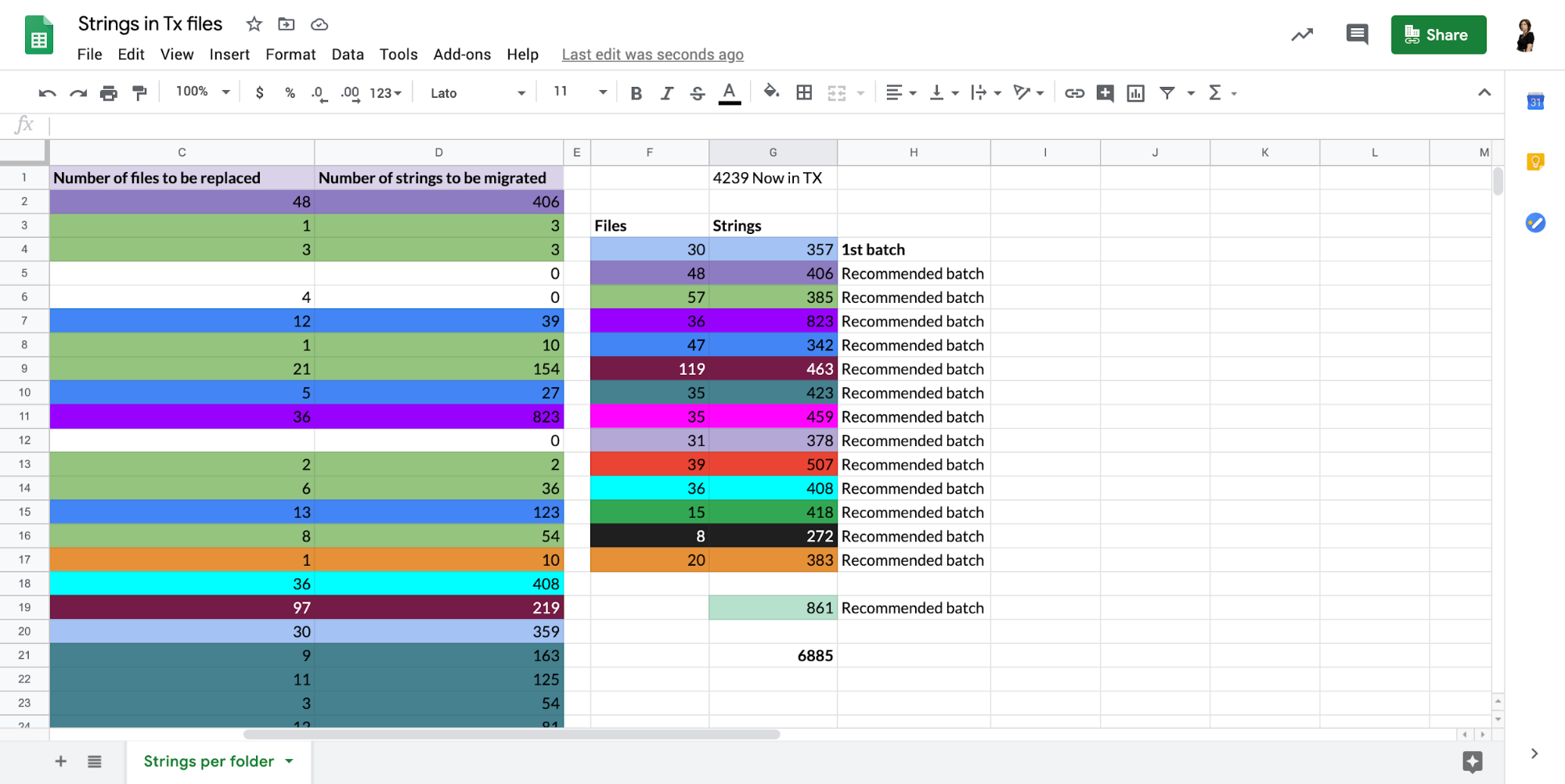Open the font size 11 dropdown
Viewport: 1565px width, 784px height.
[580, 92]
